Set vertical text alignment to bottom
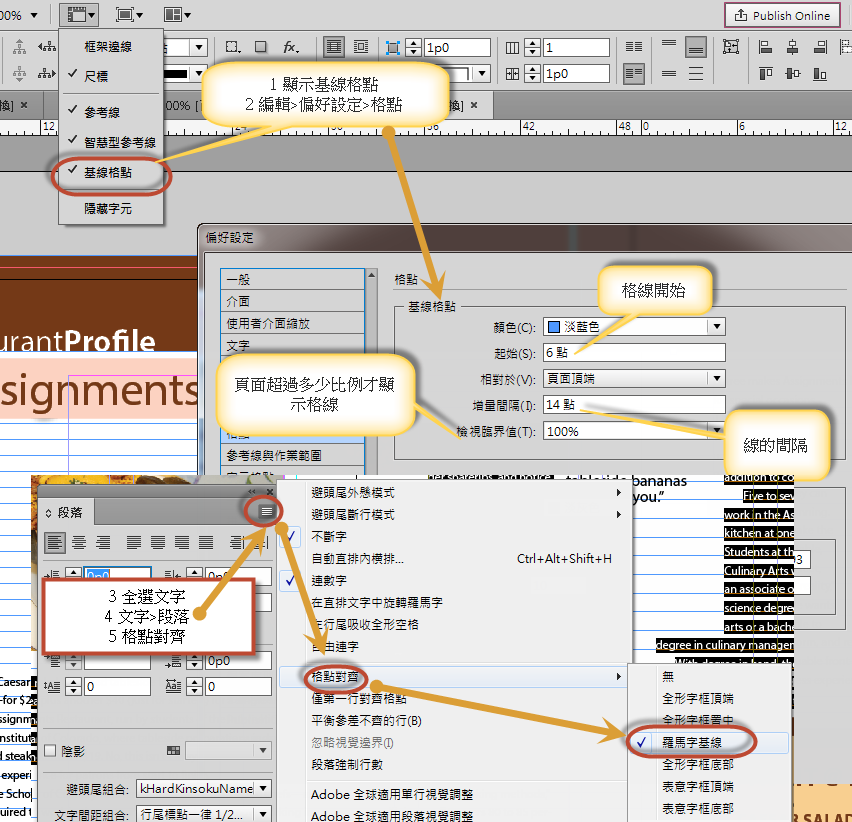852x822 pixels. point(696,47)
